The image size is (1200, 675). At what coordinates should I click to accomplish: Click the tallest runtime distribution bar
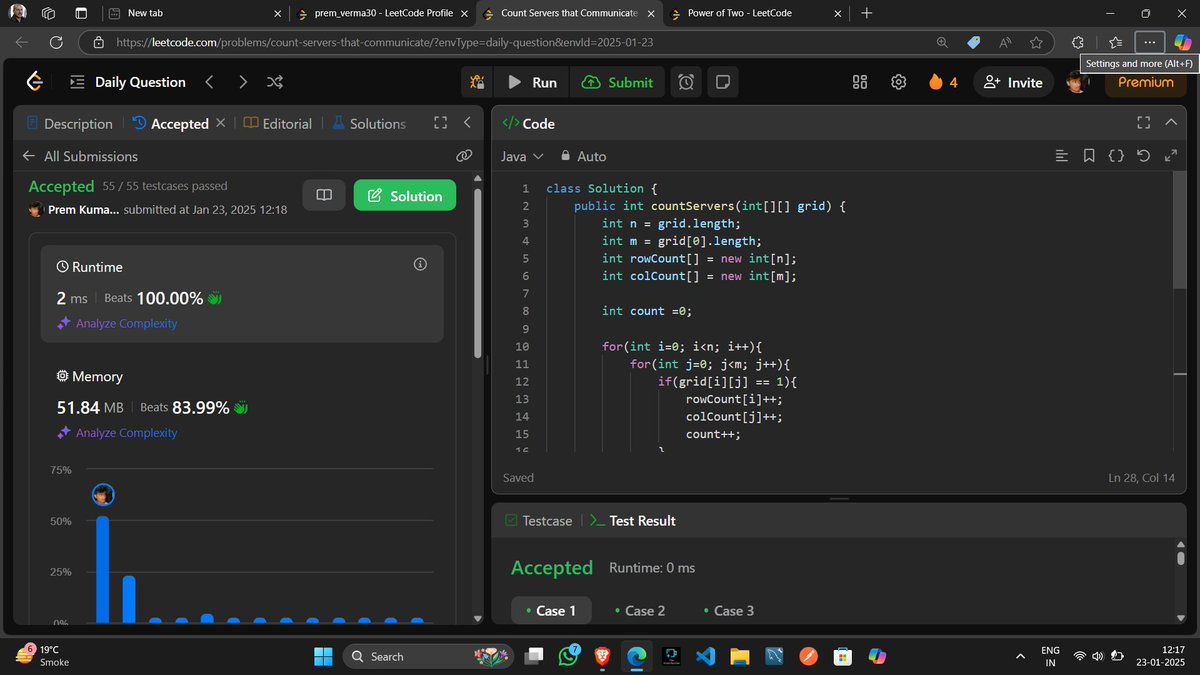(102, 568)
